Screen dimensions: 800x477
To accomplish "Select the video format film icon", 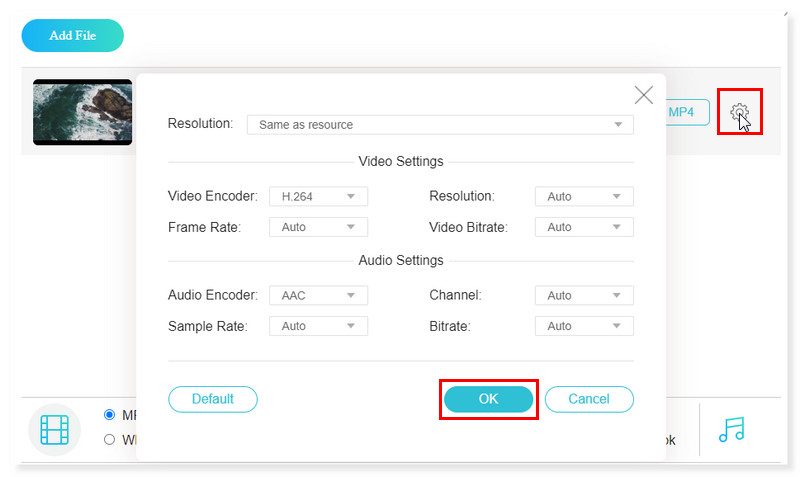I will pyautogui.click(x=54, y=429).
